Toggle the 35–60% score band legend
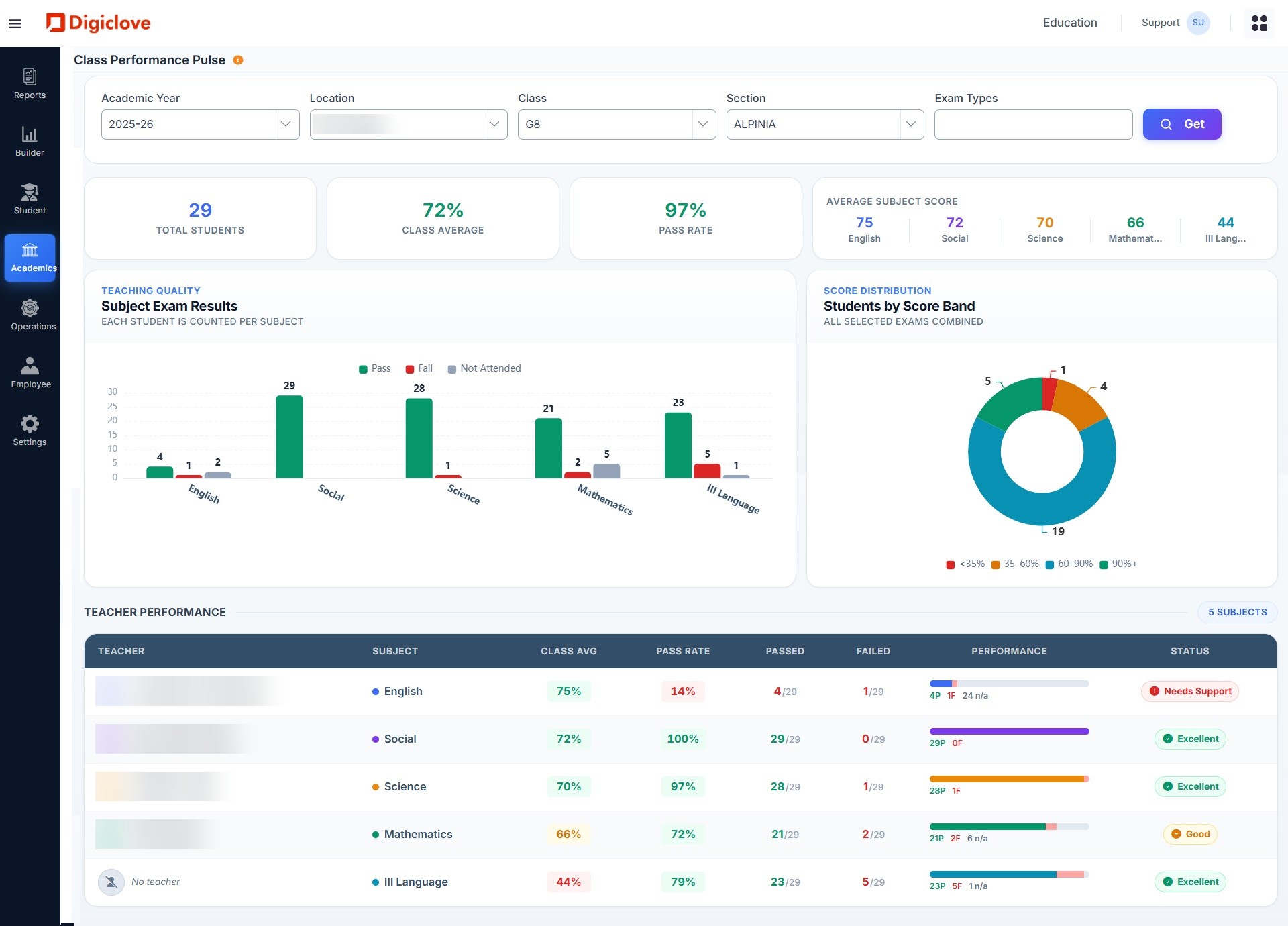1288x926 pixels. pos(1015,564)
